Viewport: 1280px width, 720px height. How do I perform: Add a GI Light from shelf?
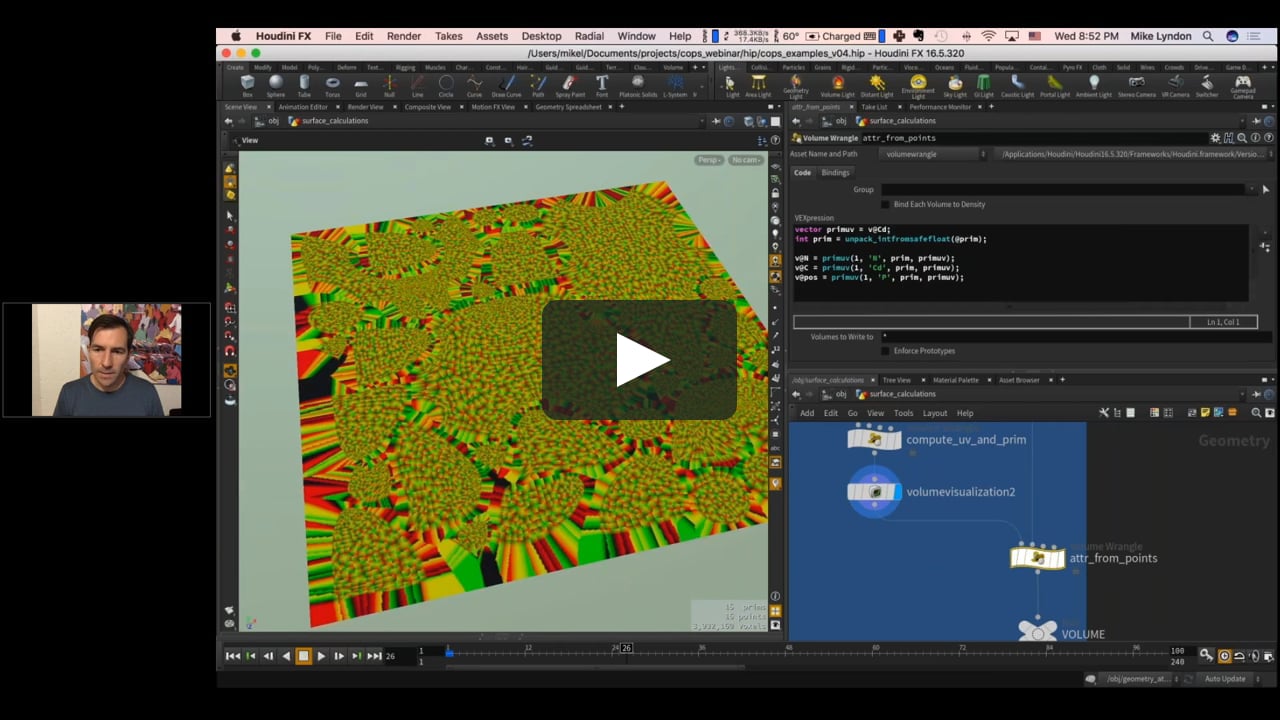tap(984, 86)
